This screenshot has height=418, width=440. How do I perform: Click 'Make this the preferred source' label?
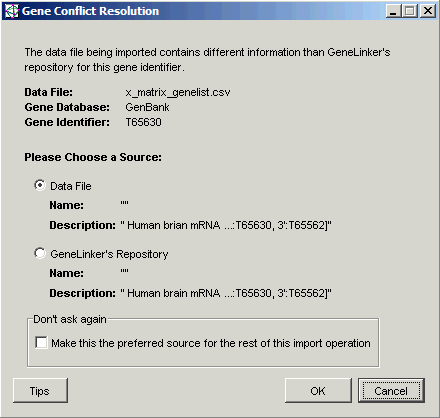point(211,343)
